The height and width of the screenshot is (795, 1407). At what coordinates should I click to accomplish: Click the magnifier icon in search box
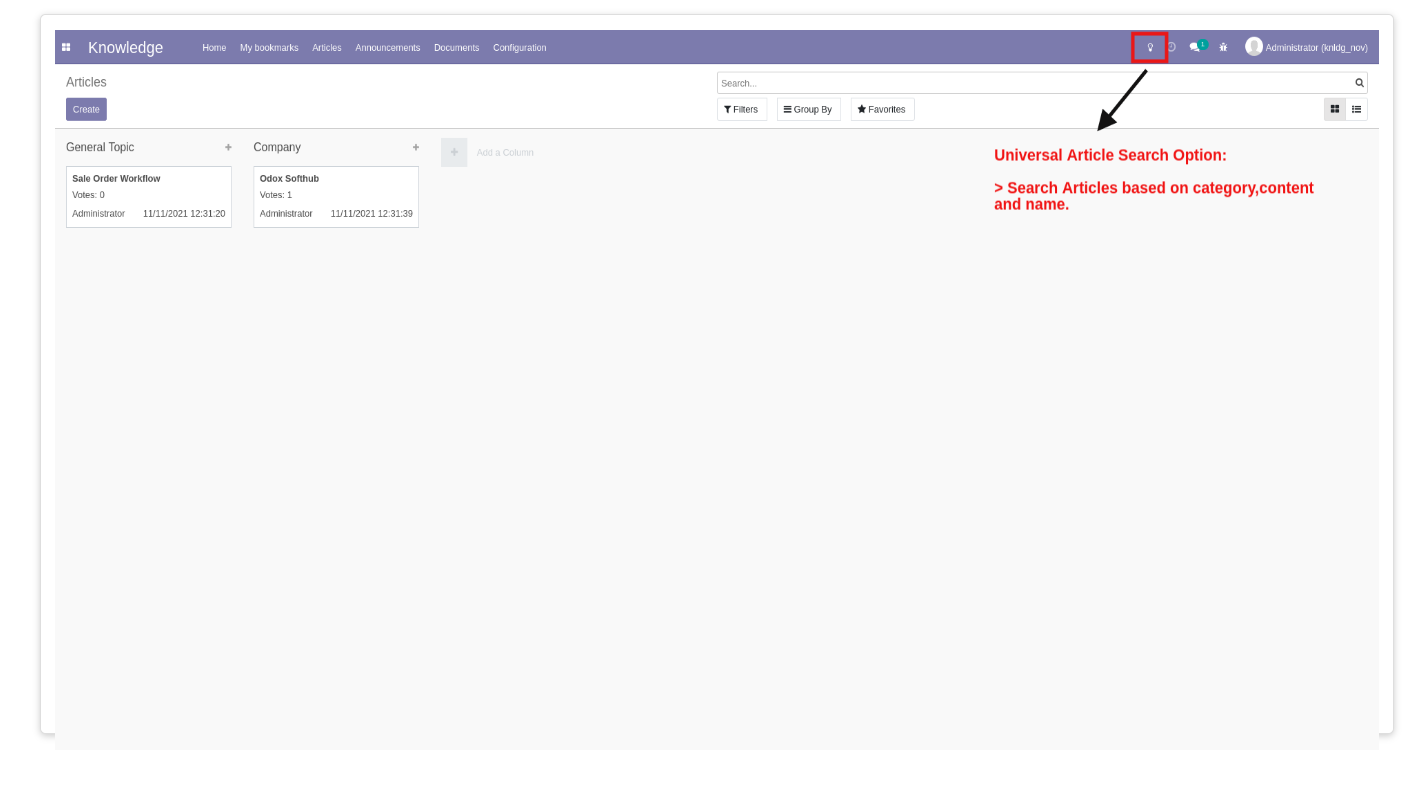tap(1359, 83)
